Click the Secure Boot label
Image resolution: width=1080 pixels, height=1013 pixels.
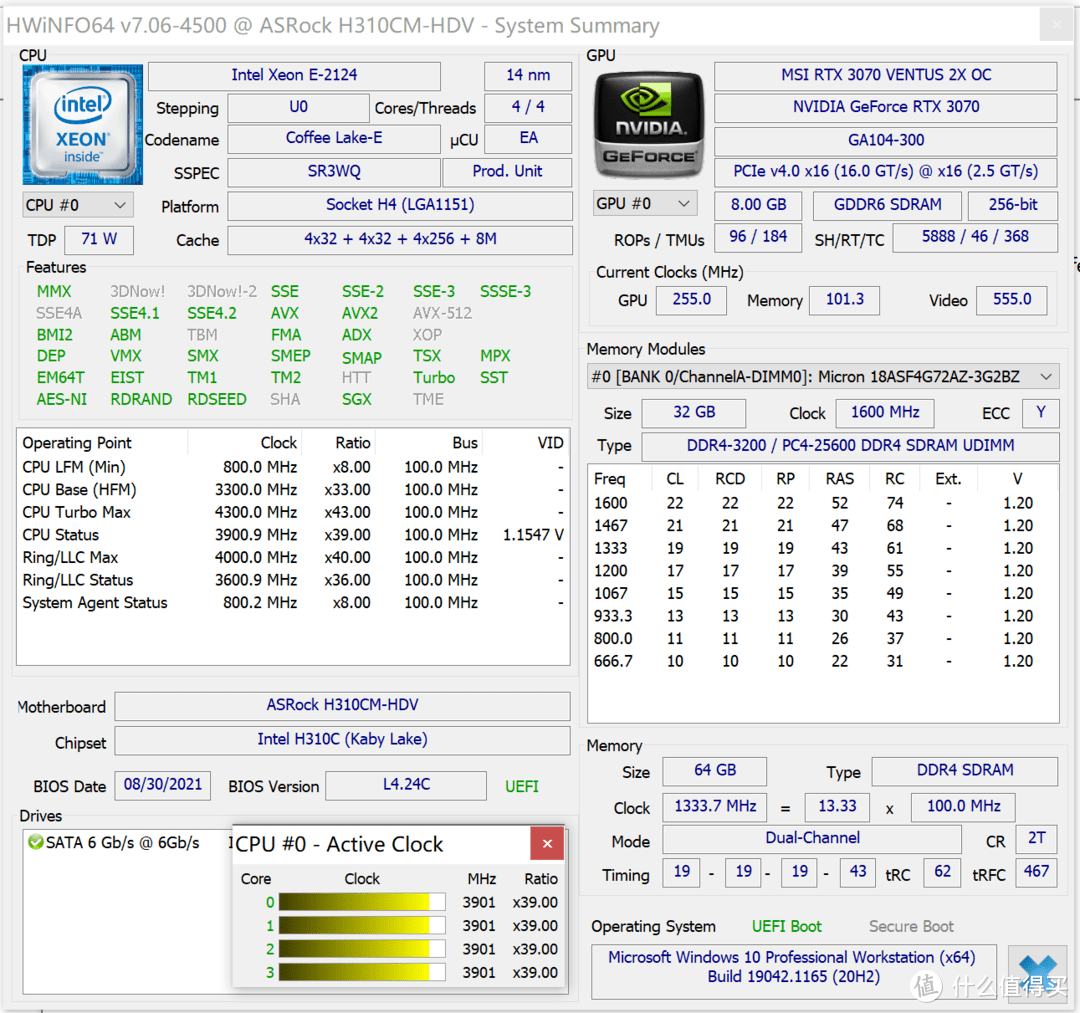[x=911, y=927]
